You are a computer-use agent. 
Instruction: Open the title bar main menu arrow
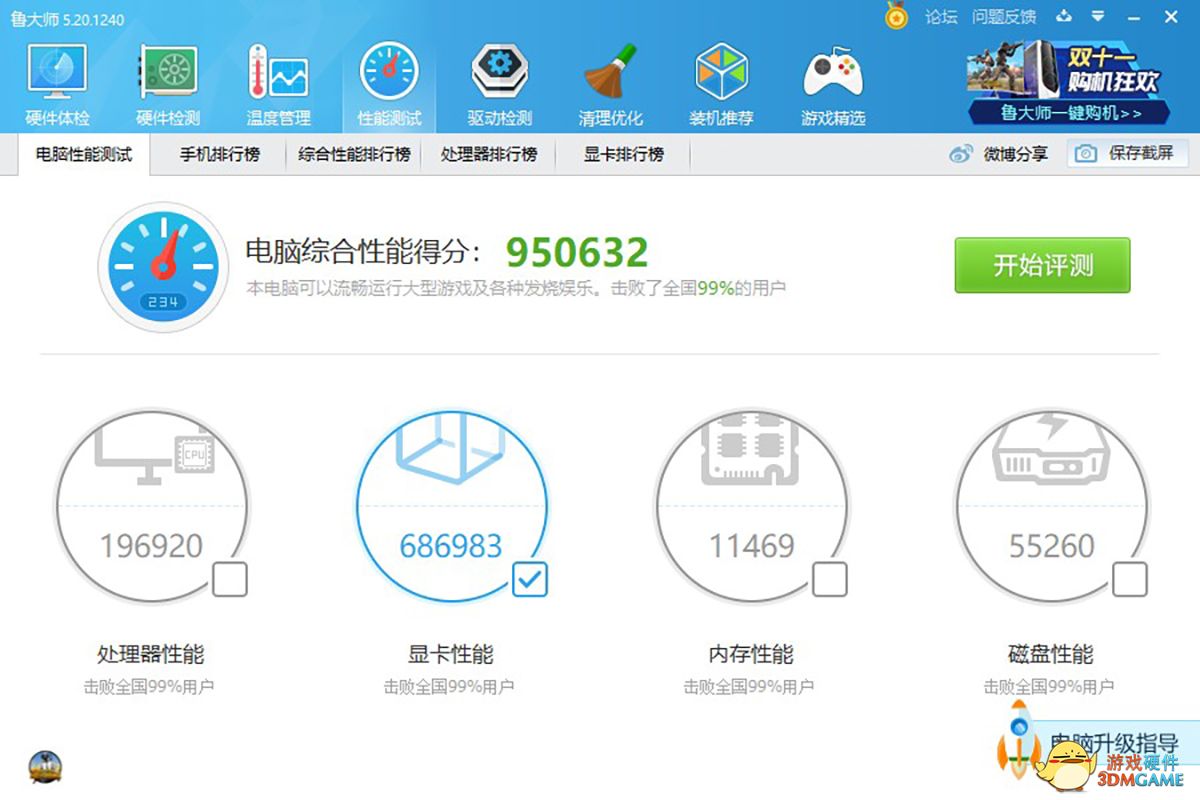point(1098,17)
